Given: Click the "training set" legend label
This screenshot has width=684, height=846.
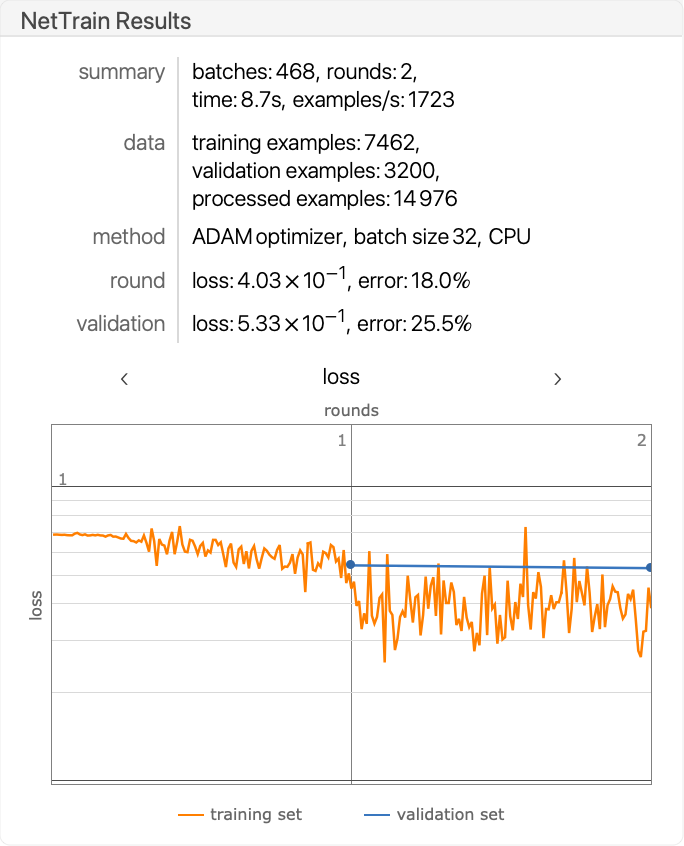Looking at the screenshot, I should tap(256, 815).
